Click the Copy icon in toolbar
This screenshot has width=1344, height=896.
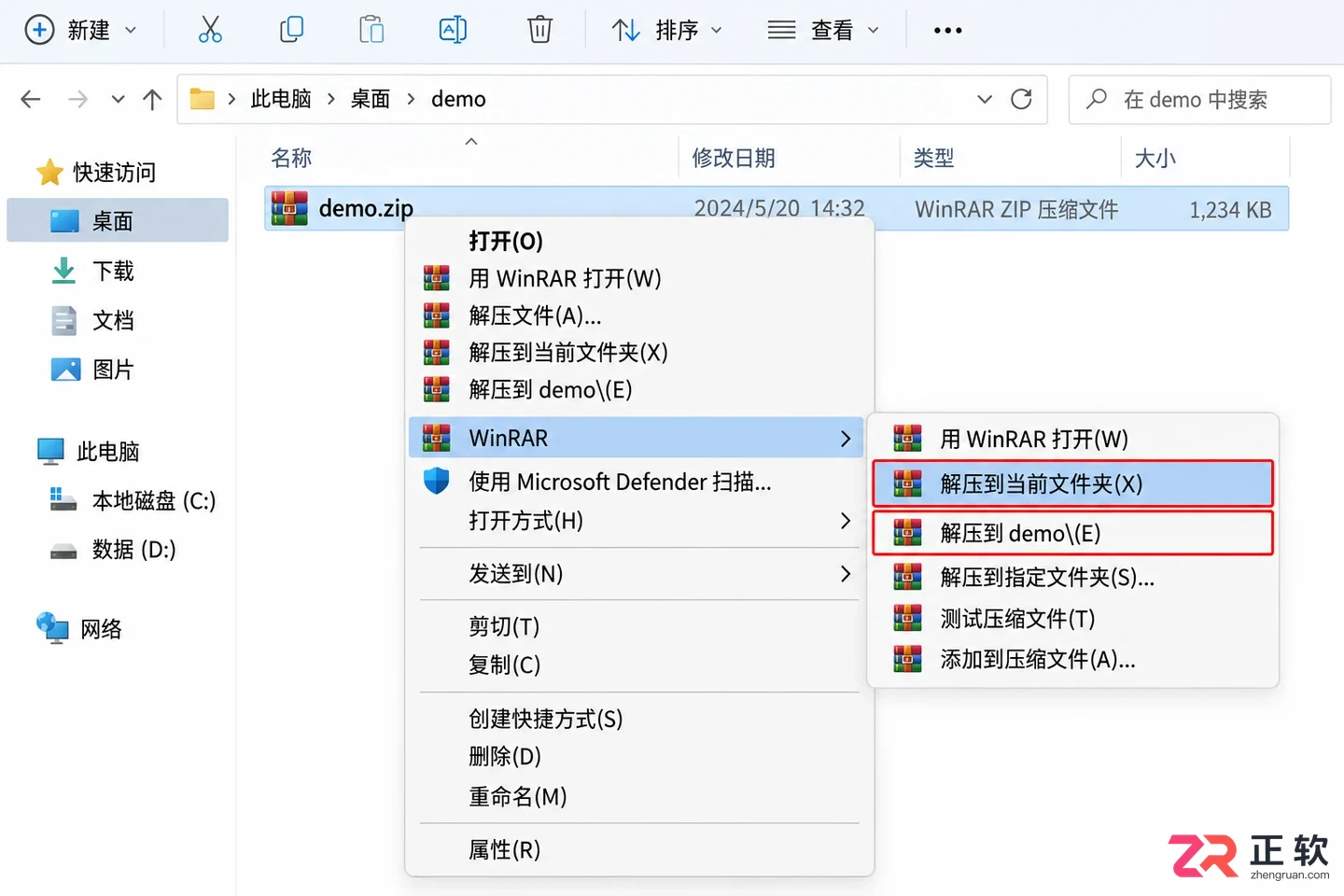pyautogui.click(x=291, y=30)
